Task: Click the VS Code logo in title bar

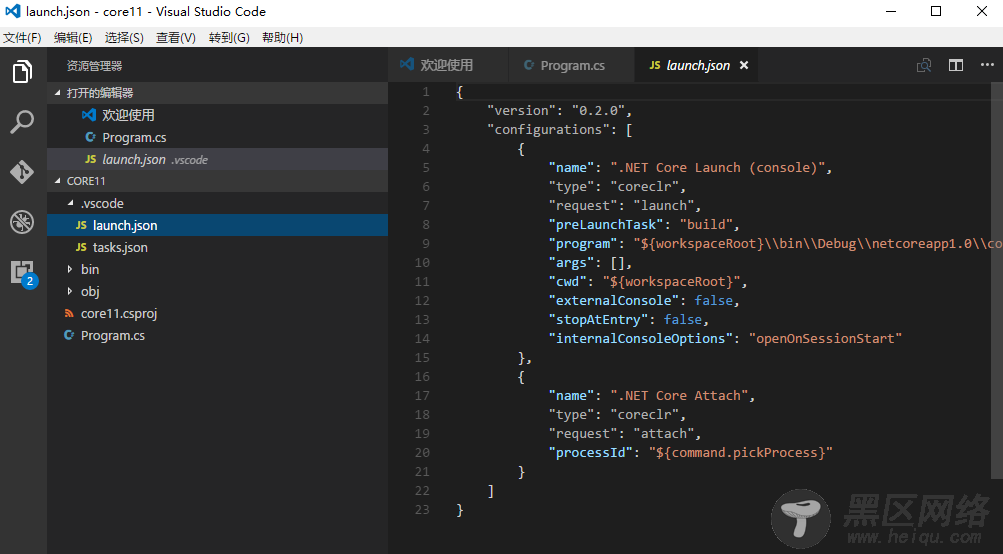Action: (13, 12)
